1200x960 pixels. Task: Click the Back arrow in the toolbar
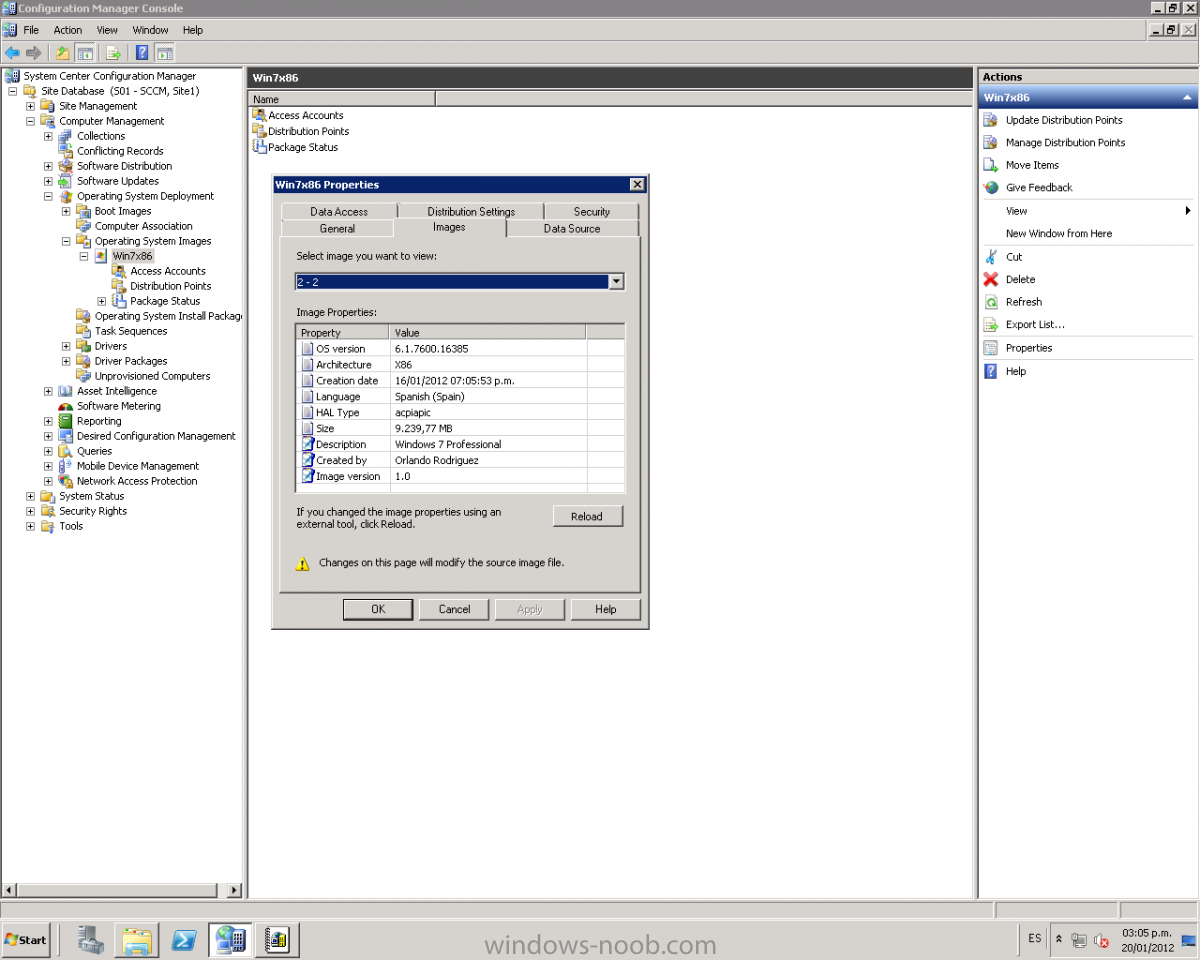(12, 53)
